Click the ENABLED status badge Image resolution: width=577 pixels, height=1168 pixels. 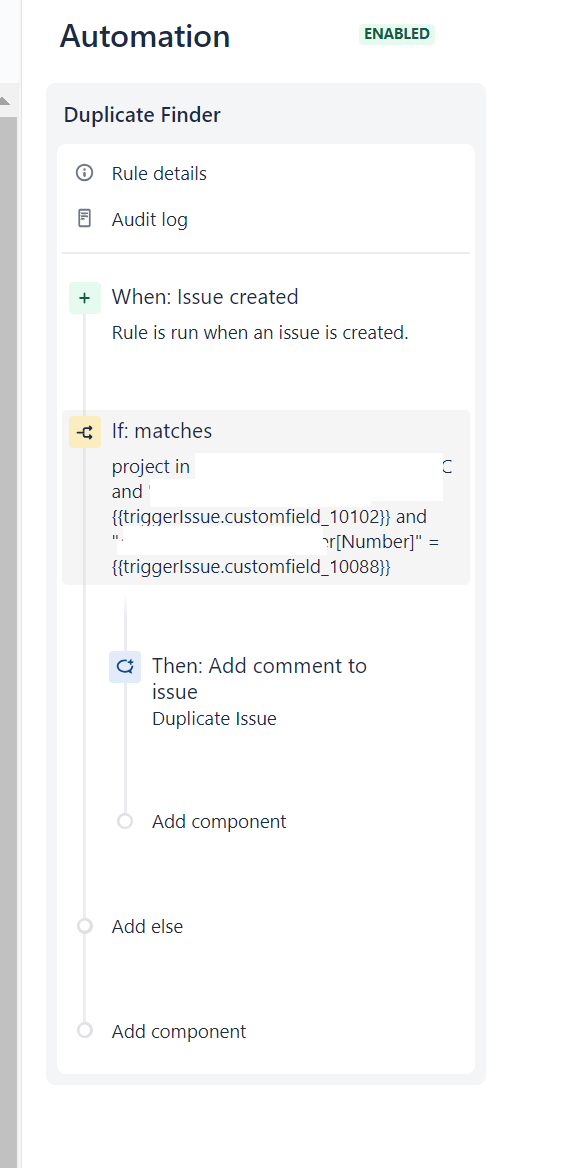point(397,34)
